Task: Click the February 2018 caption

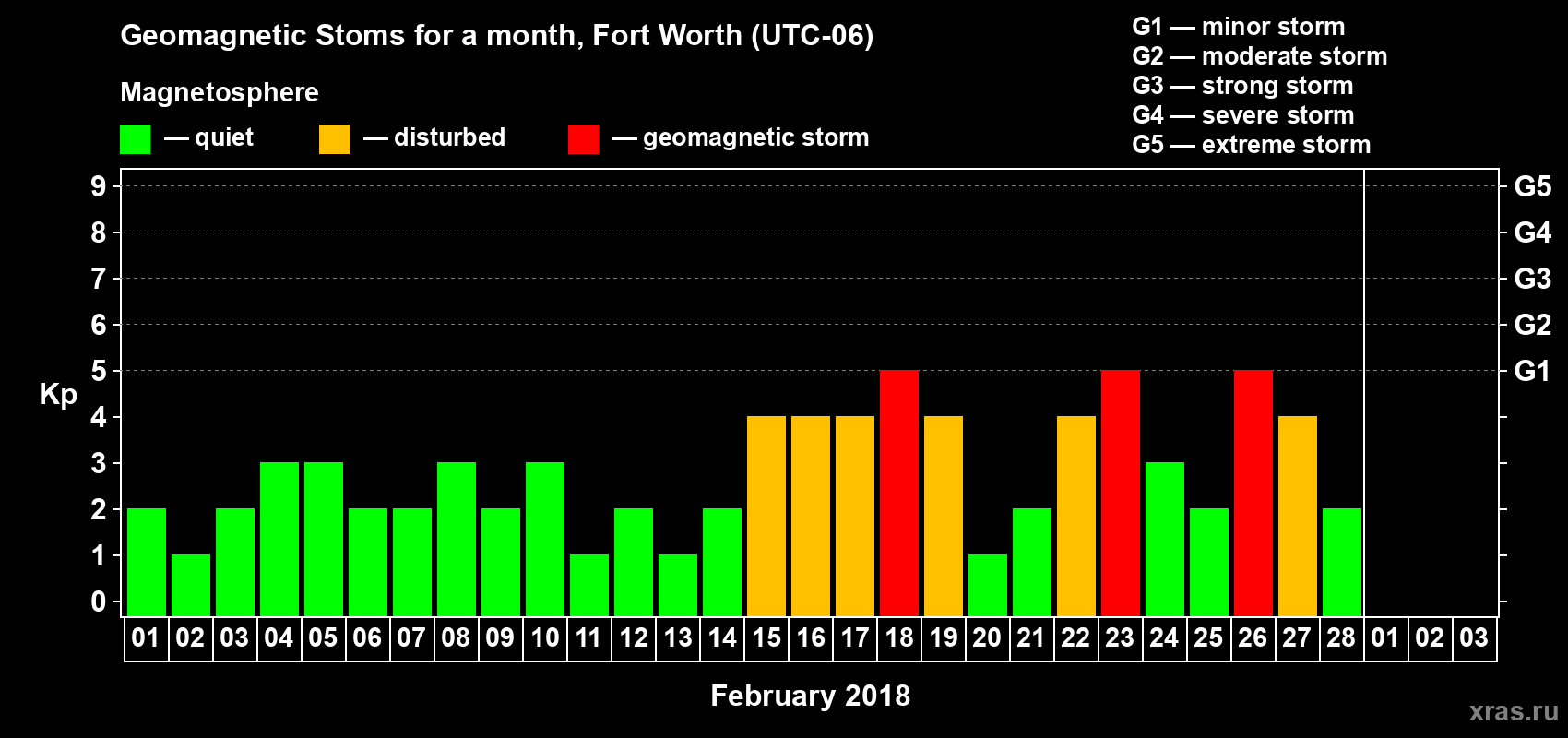Action: 810,696
